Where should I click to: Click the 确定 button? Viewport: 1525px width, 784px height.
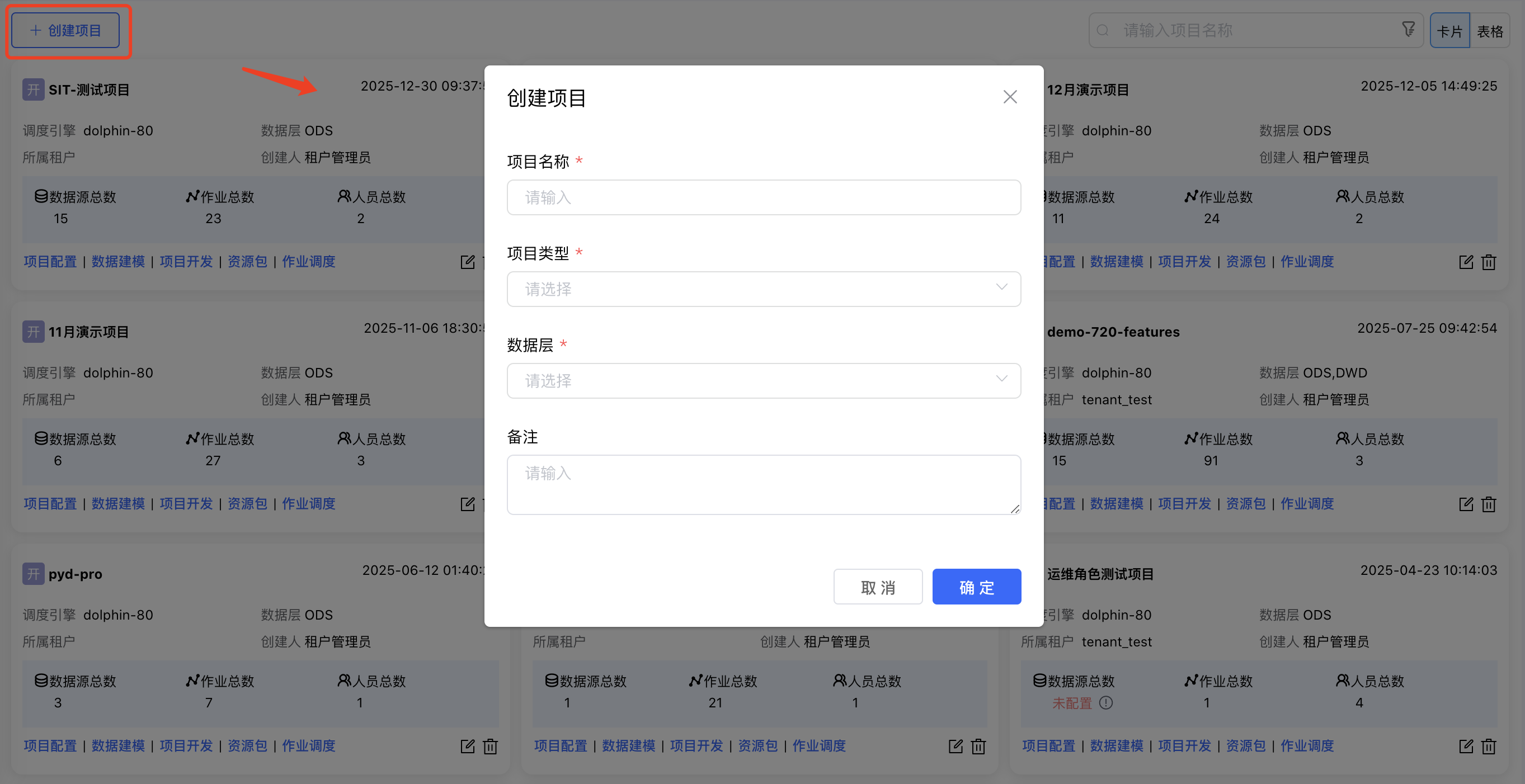(976, 587)
